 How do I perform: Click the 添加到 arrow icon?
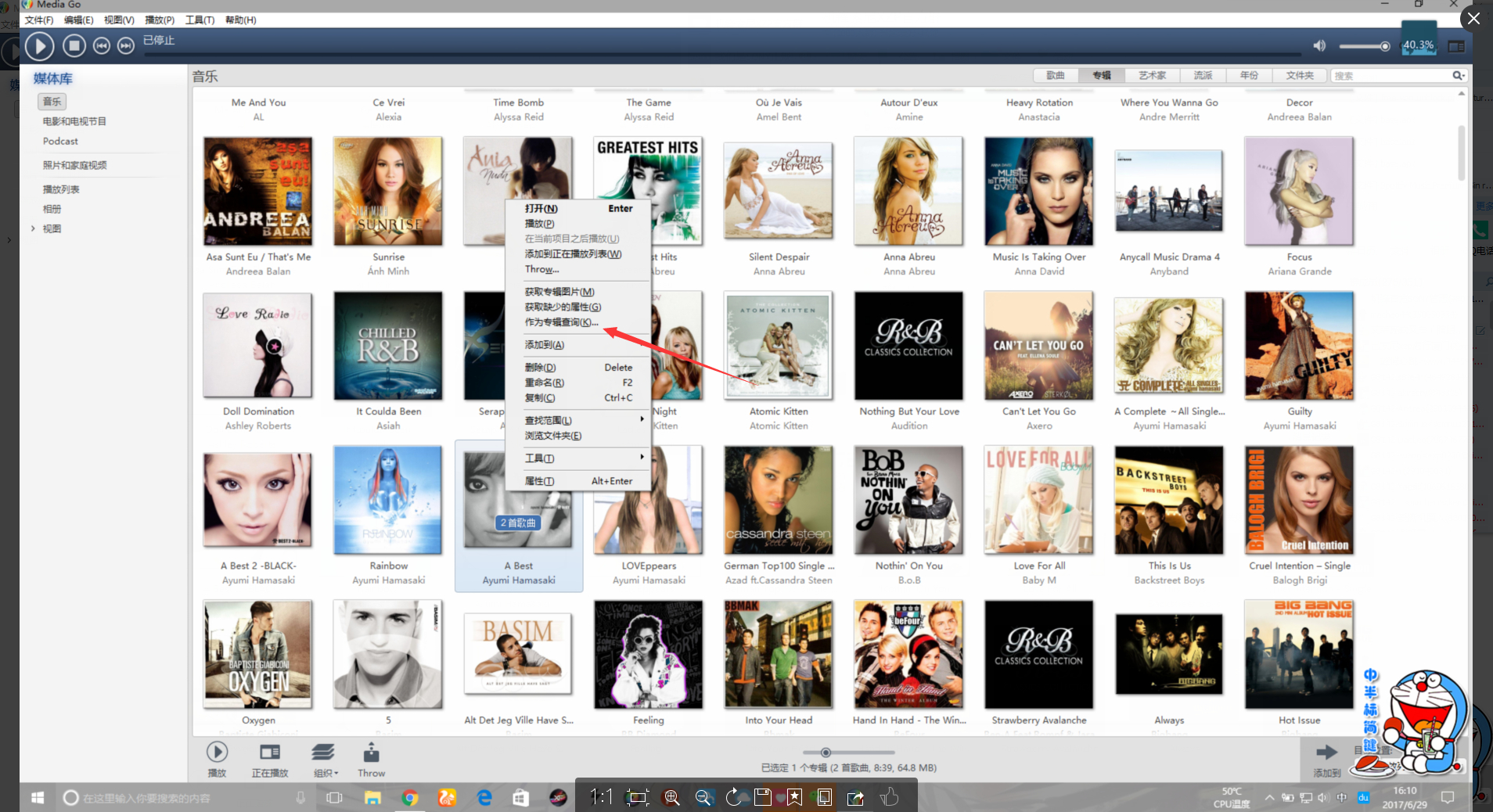pyautogui.click(x=1327, y=753)
